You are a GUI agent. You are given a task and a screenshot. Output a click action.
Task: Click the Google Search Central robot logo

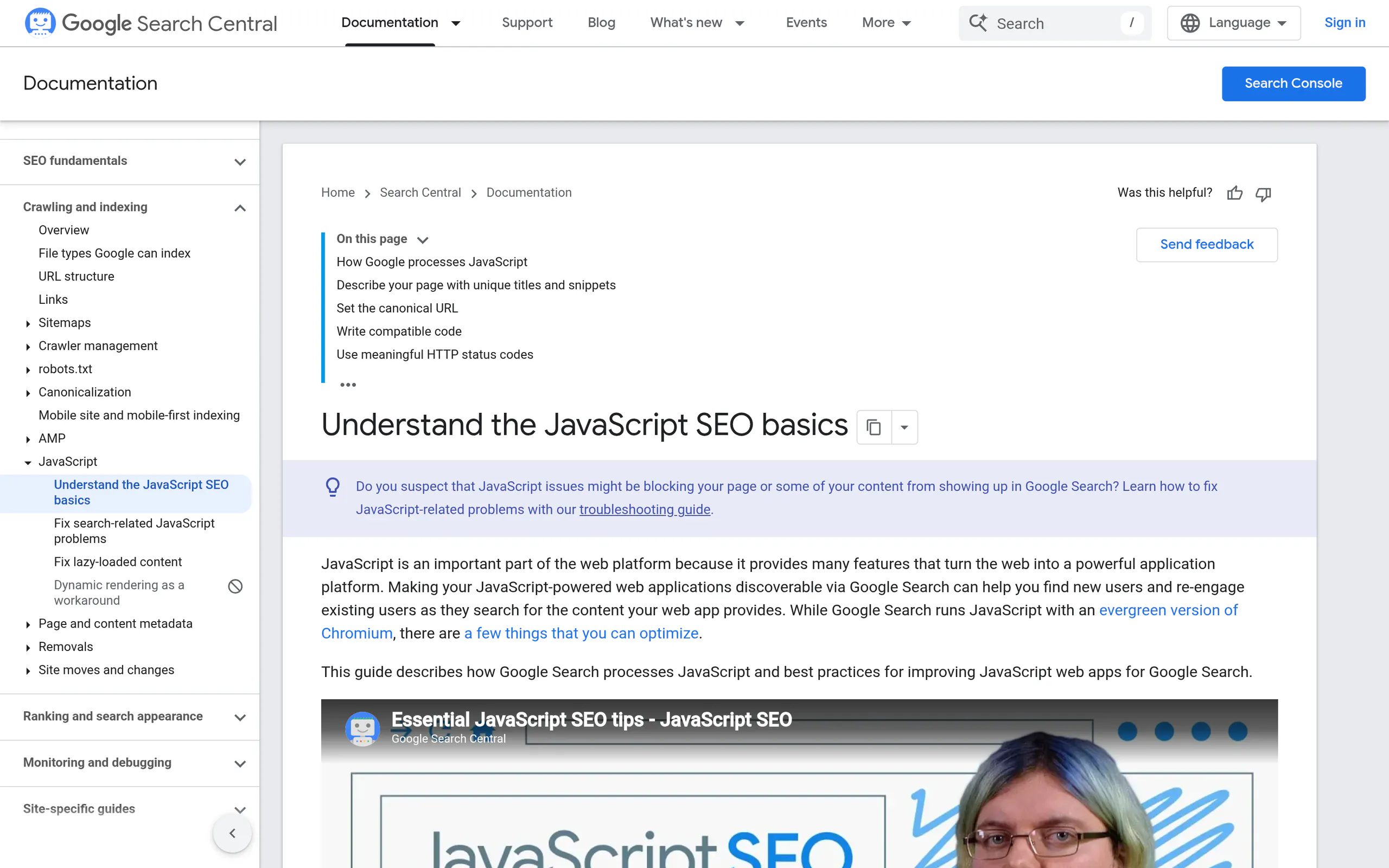coord(40,22)
